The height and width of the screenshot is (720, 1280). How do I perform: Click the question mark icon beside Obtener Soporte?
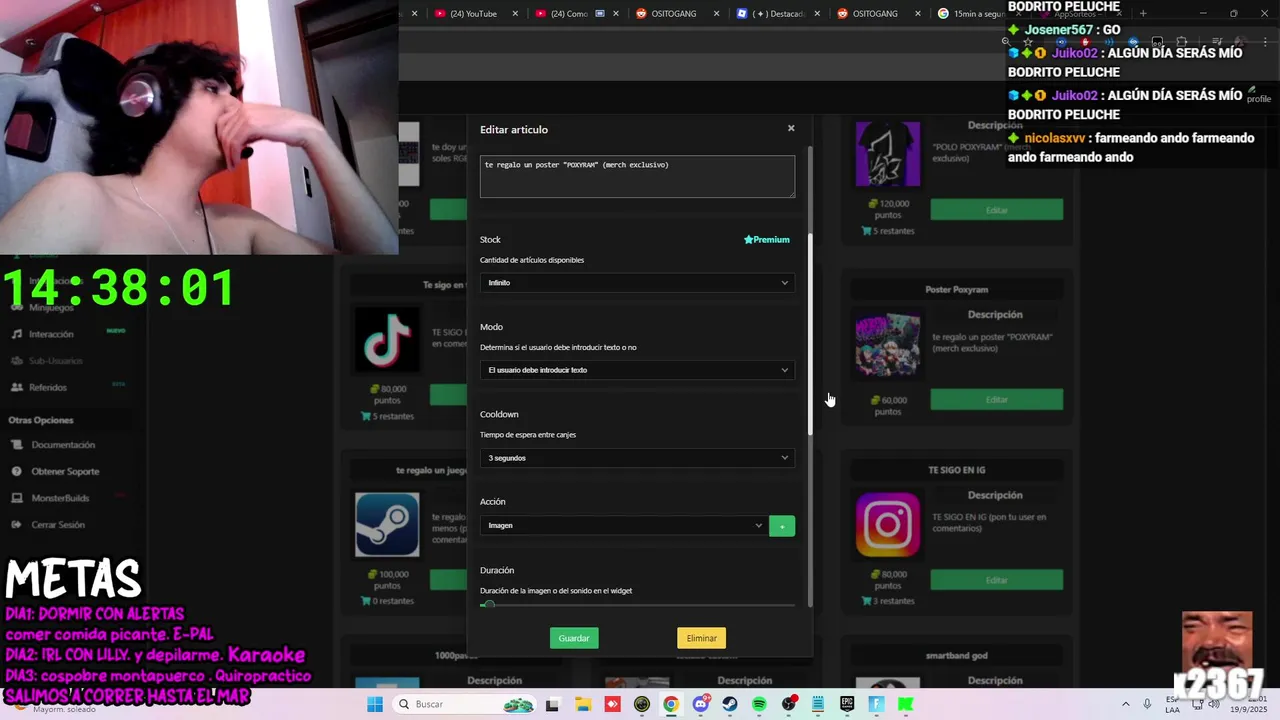click(17, 471)
